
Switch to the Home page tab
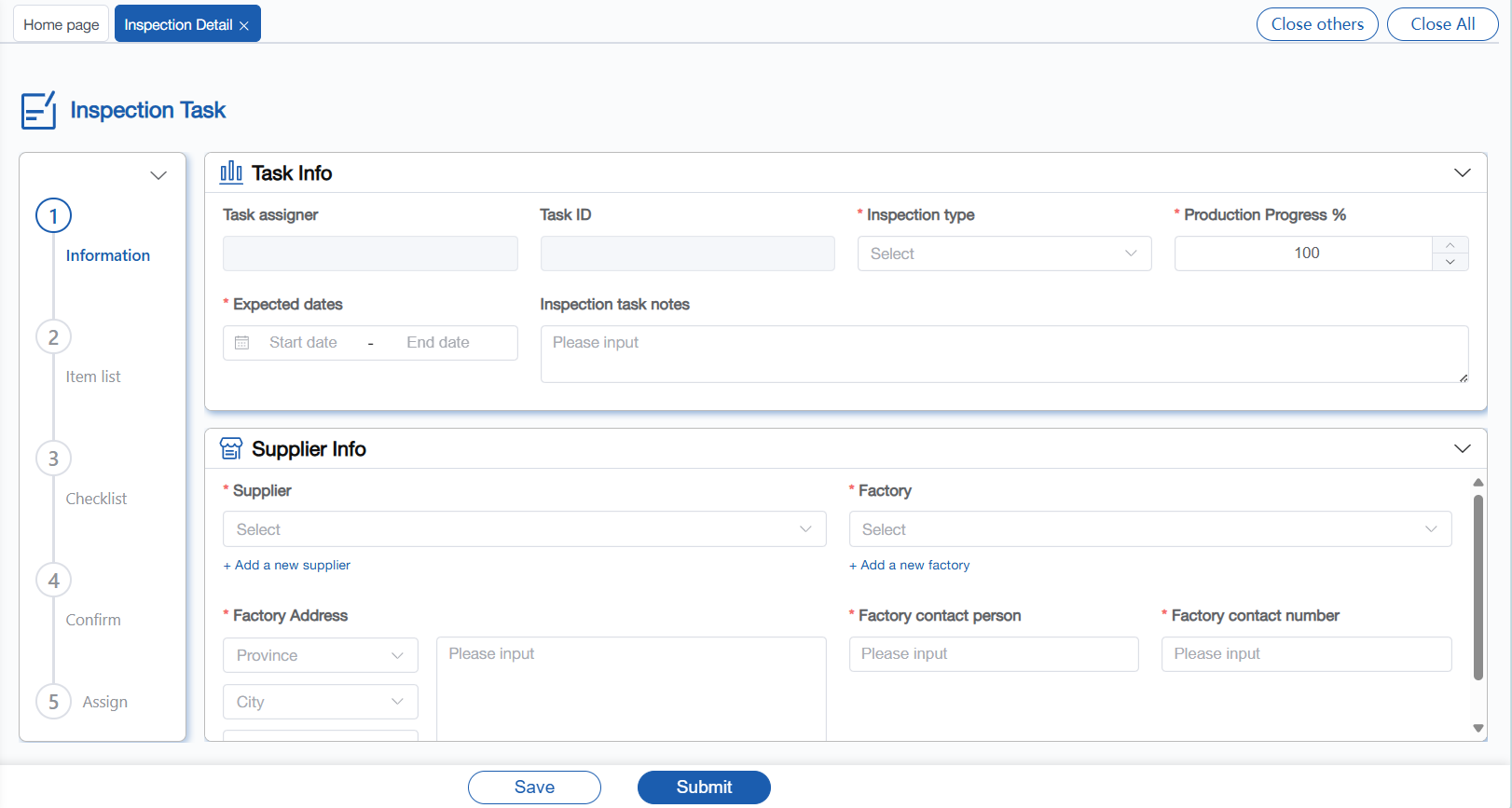click(x=62, y=24)
